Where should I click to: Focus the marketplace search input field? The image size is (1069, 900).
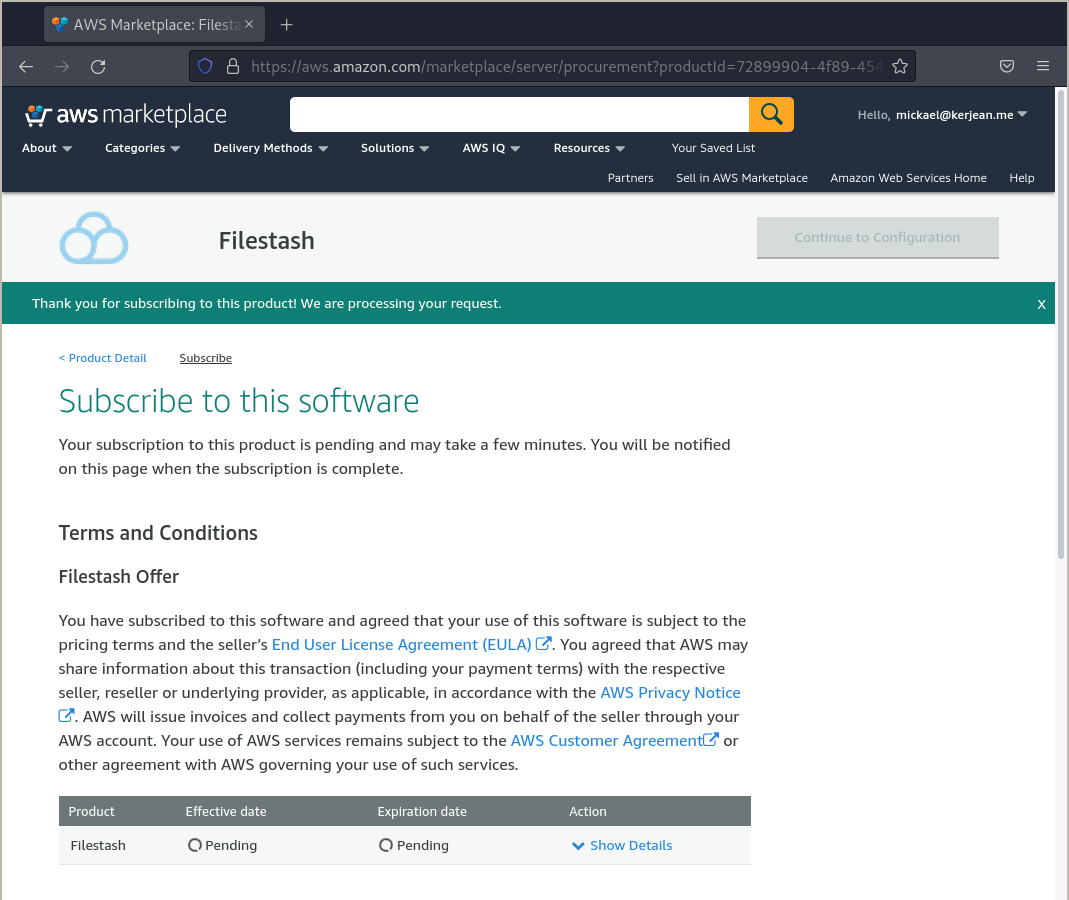[x=520, y=114]
